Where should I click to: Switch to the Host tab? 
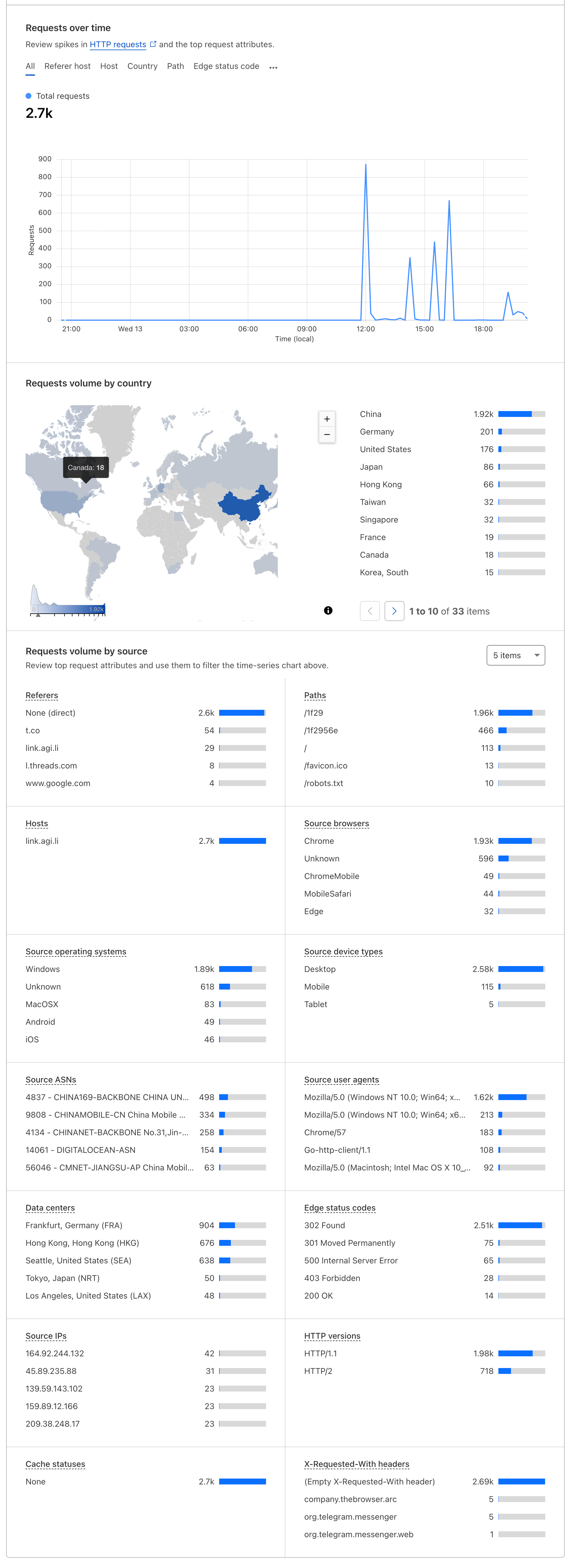[109, 66]
